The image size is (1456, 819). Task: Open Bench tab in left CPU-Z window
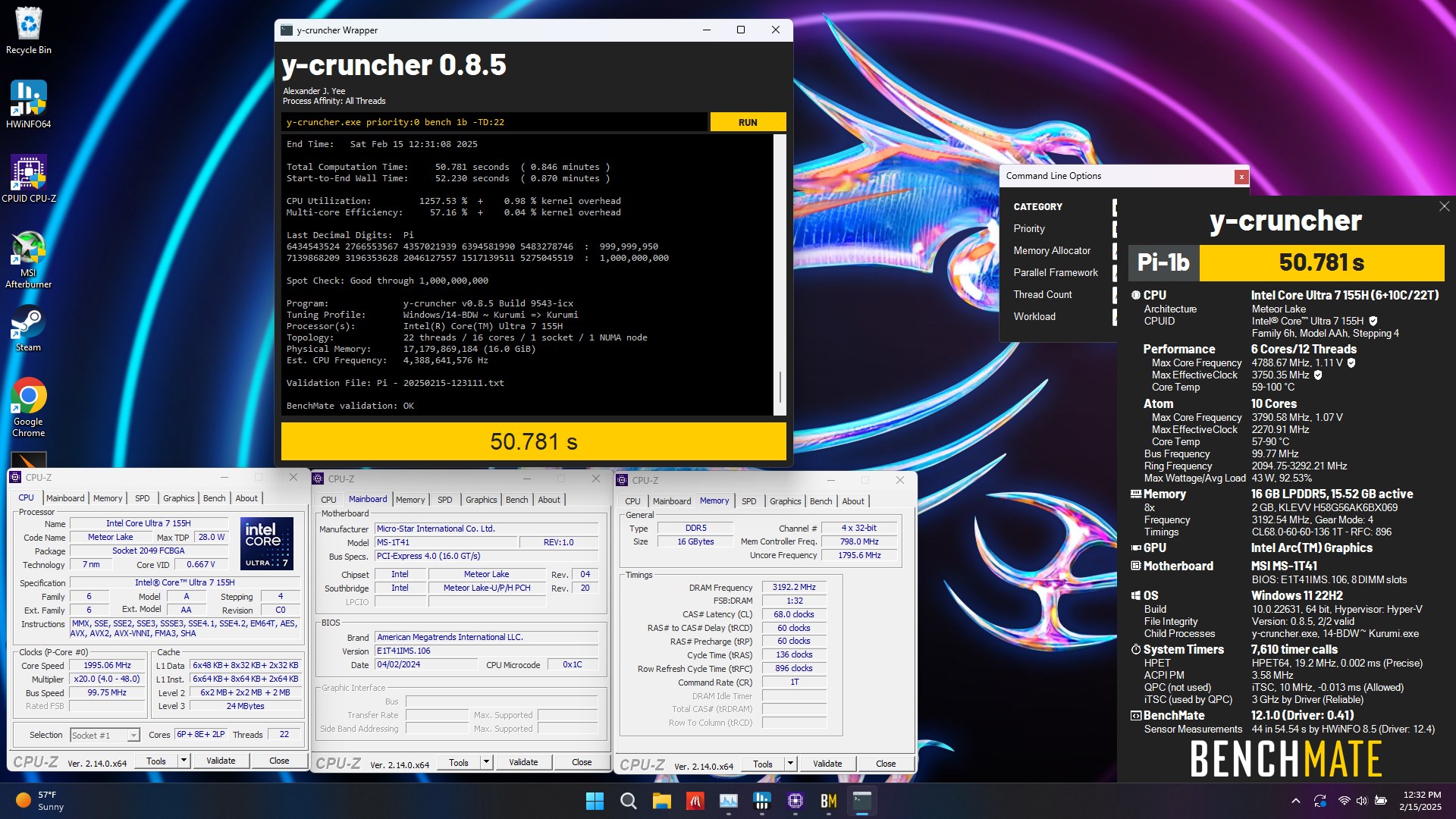point(215,498)
